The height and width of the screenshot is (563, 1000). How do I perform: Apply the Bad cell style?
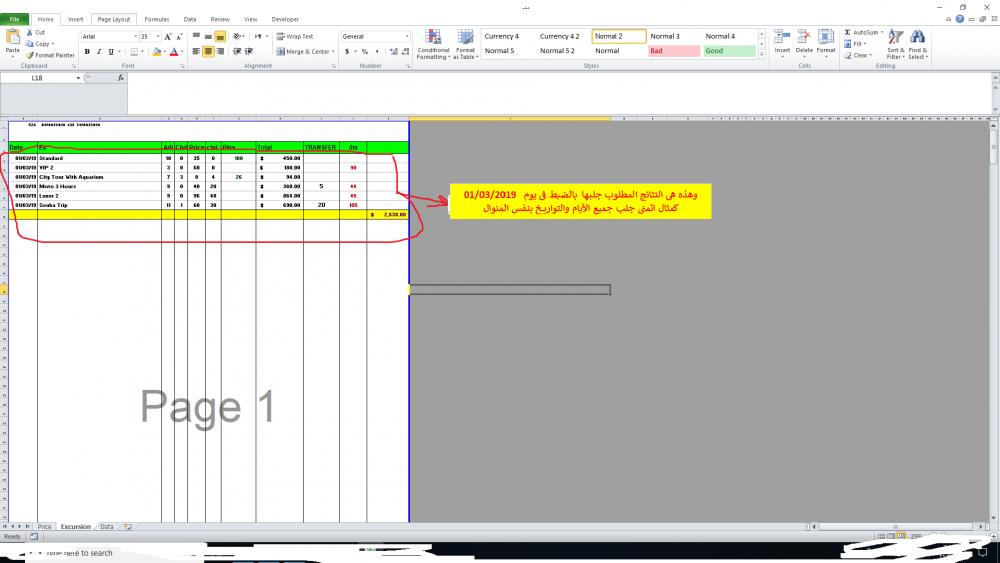pos(673,51)
